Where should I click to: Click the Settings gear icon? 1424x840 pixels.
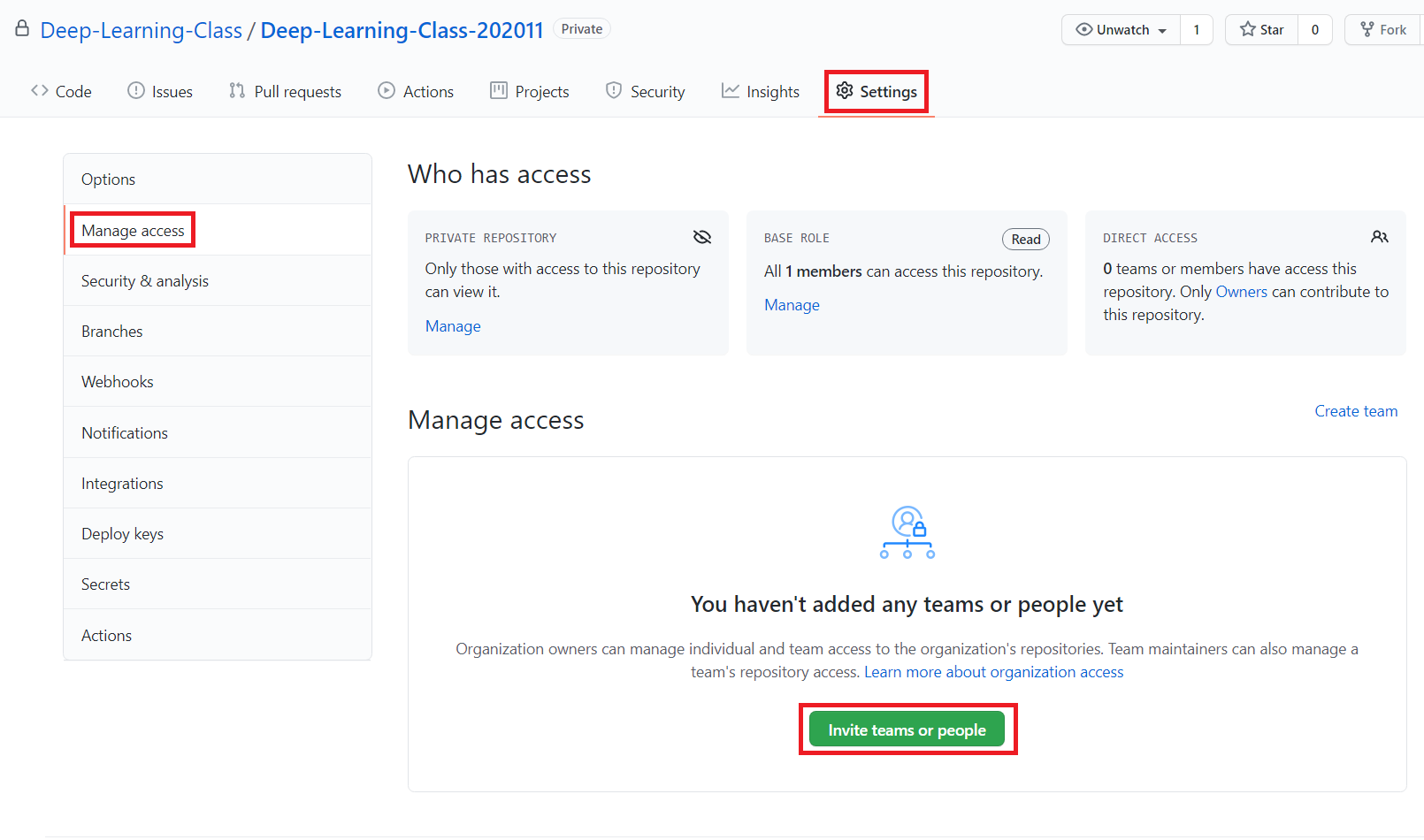pos(845,90)
